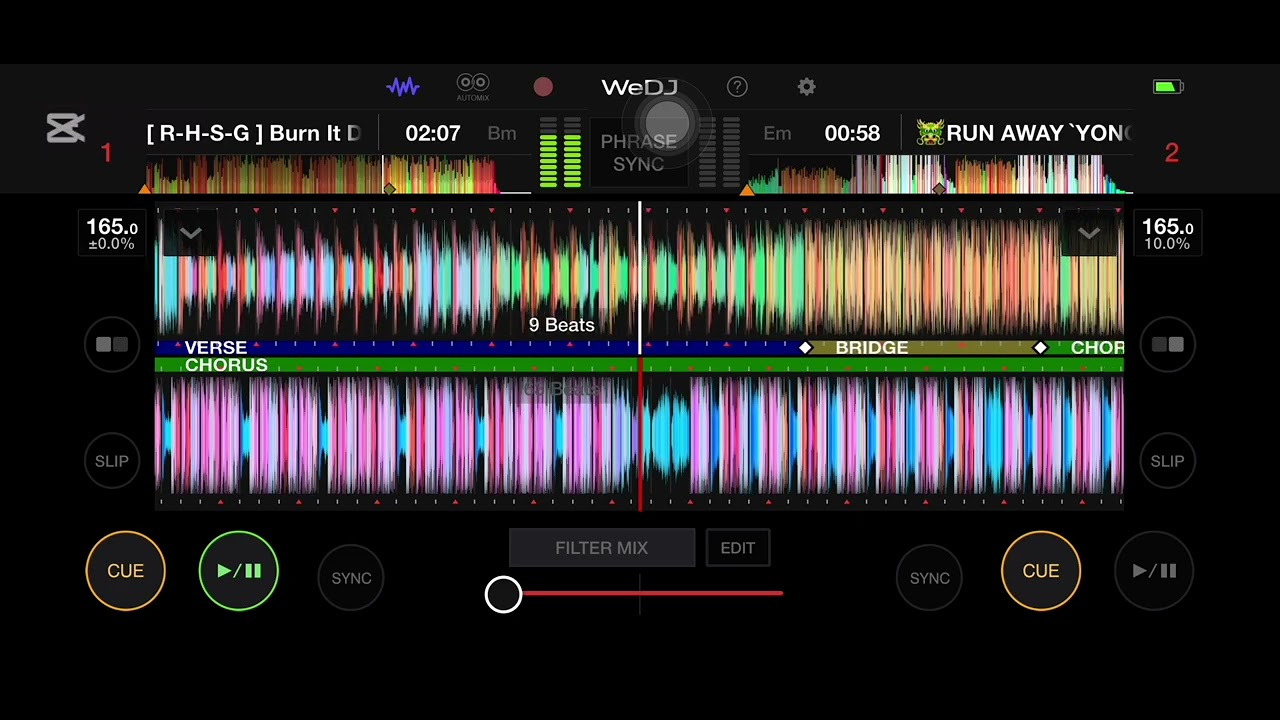Tap deck 2 time 00:58

852,133
